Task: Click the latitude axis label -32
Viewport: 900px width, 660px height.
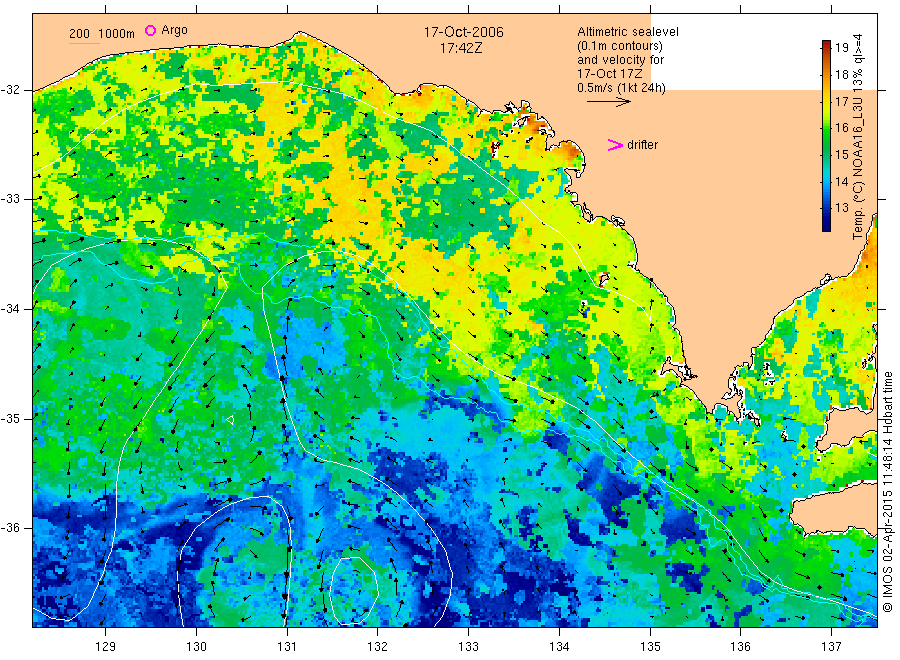Action: (x=10, y=90)
